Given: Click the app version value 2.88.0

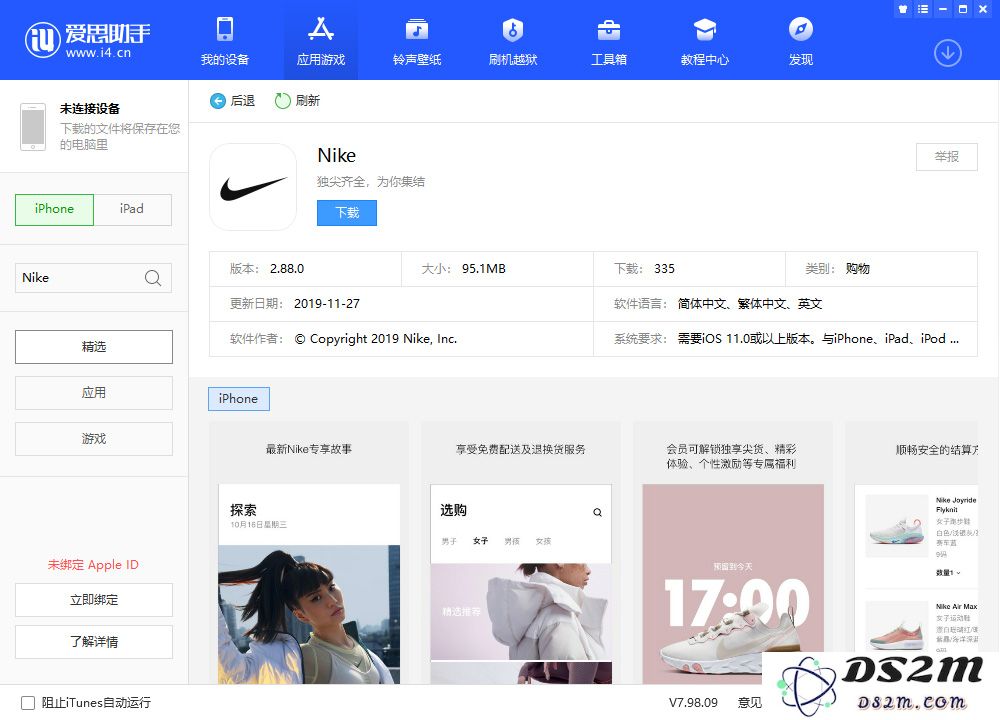Looking at the screenshot, I should 287,269.
